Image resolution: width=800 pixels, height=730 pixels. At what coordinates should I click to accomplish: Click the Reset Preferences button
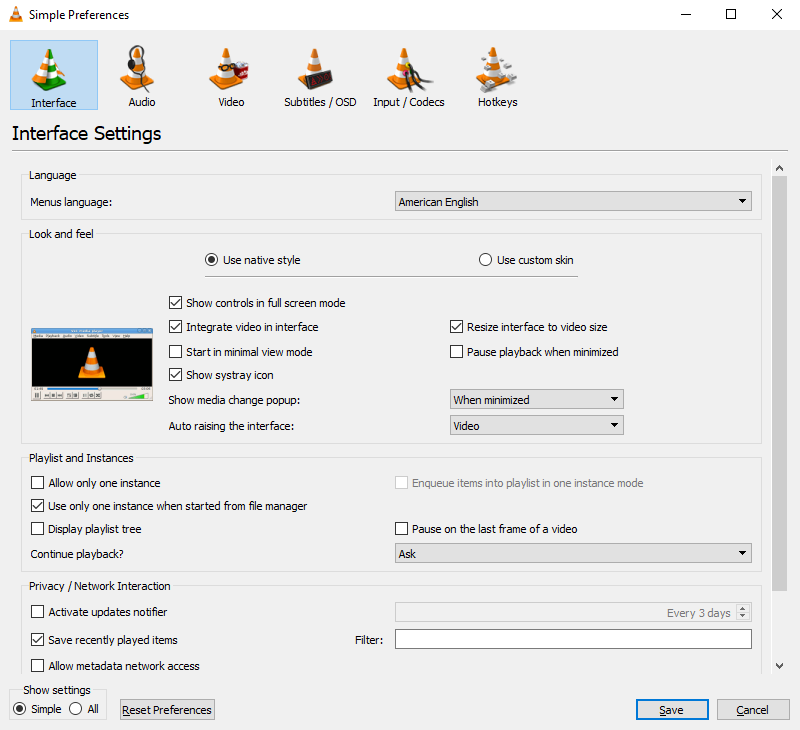point(167,710)
